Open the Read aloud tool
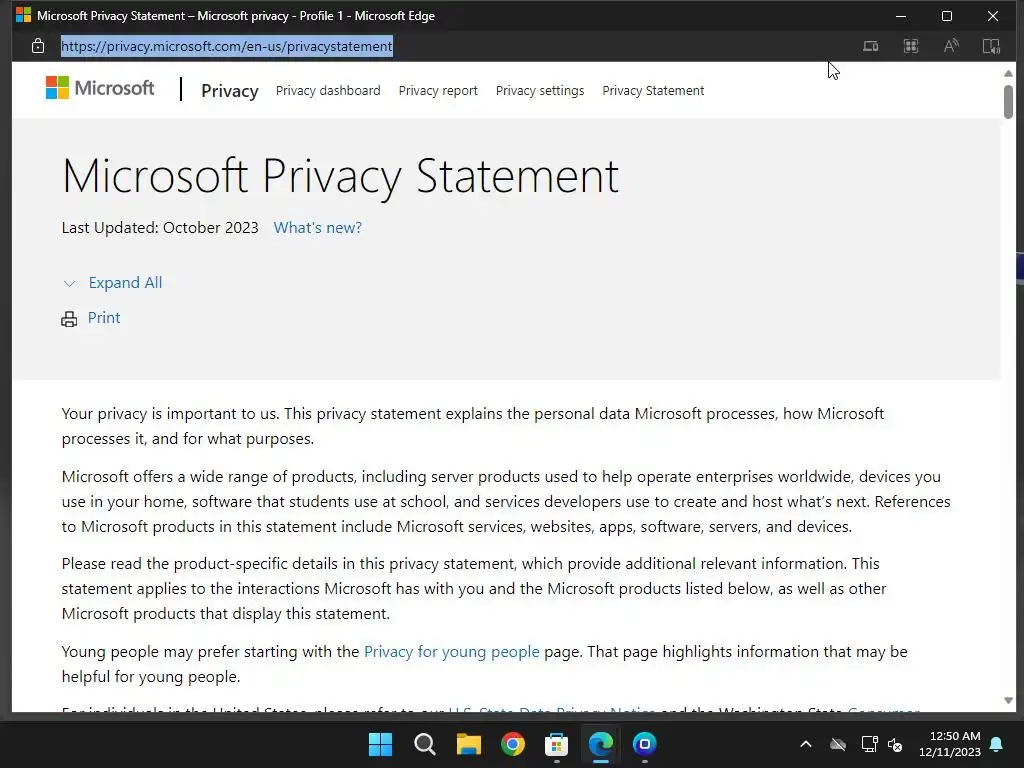 pyautogui.click(x=950, y=46)
